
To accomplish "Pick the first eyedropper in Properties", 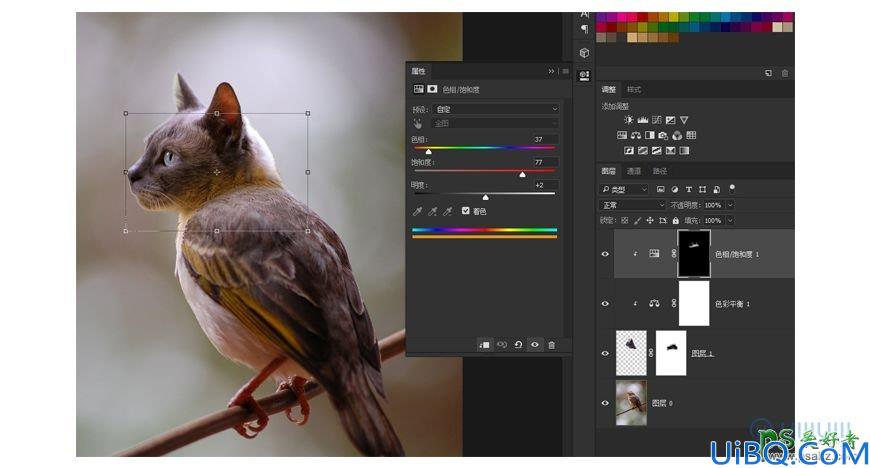I will click(417, 211).
